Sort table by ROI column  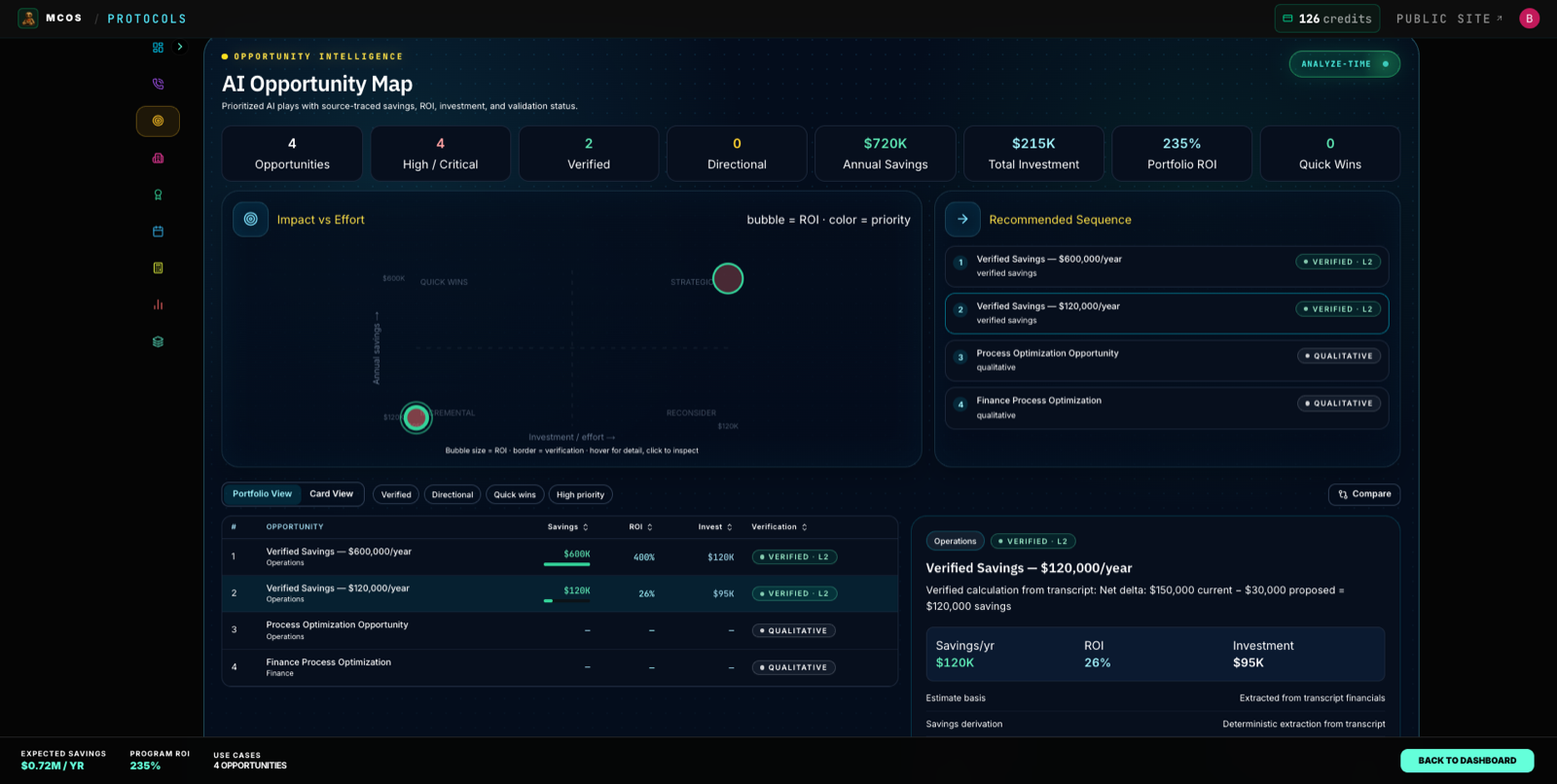click(640, 527)
